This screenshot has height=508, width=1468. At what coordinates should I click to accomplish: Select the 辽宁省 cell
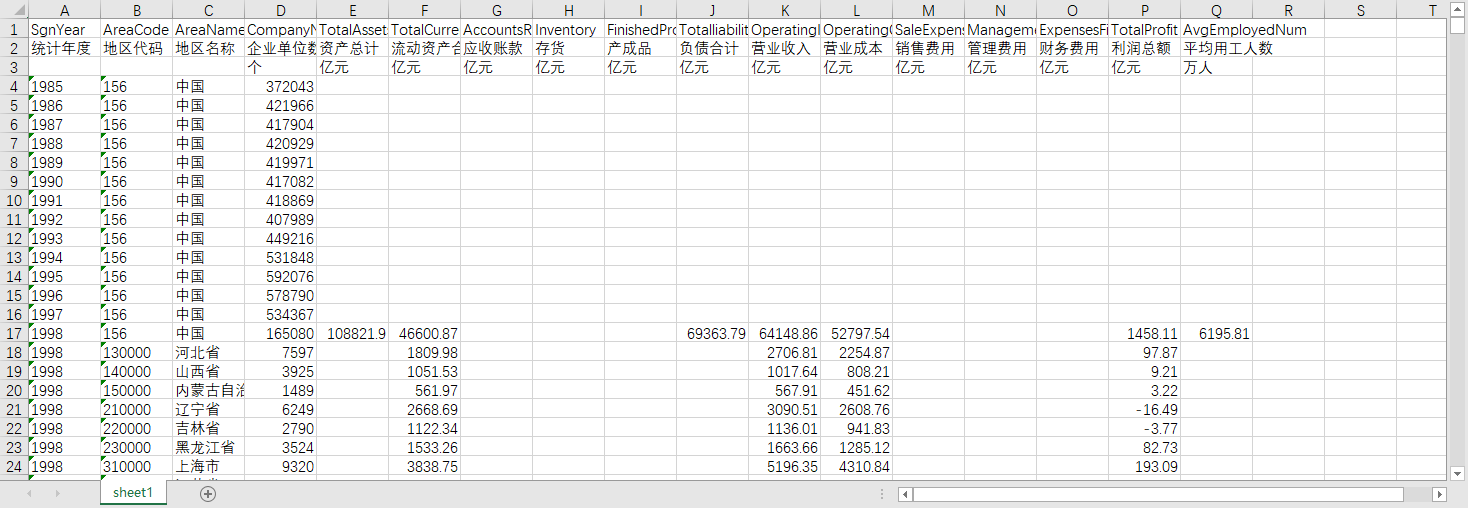[x=209, y=409]
